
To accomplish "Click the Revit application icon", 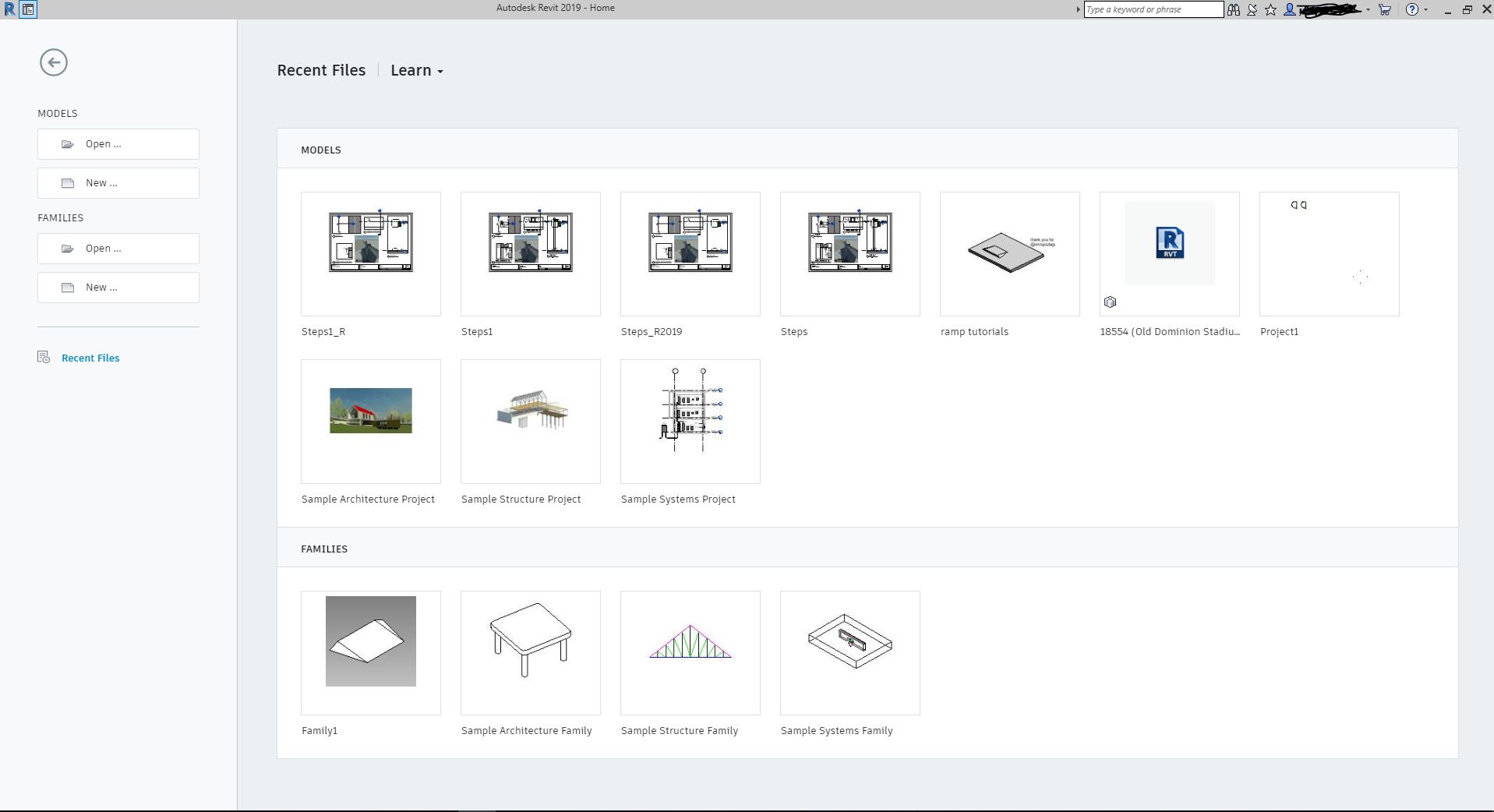I will point(9,9).
